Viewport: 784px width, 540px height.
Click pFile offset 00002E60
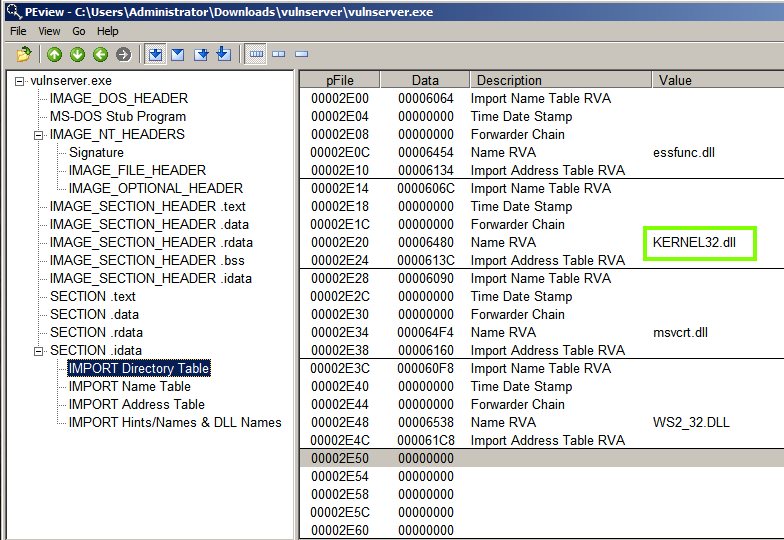coord(340,530)
